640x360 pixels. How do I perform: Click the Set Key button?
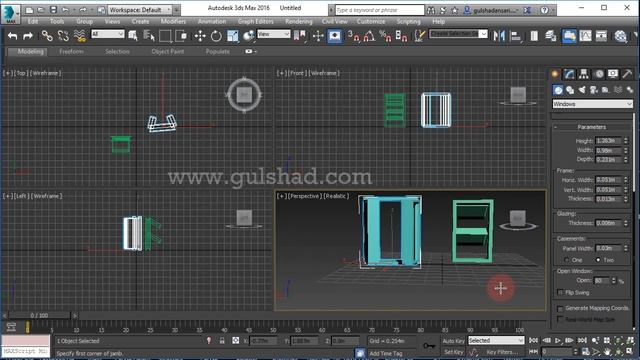(453, 351)
